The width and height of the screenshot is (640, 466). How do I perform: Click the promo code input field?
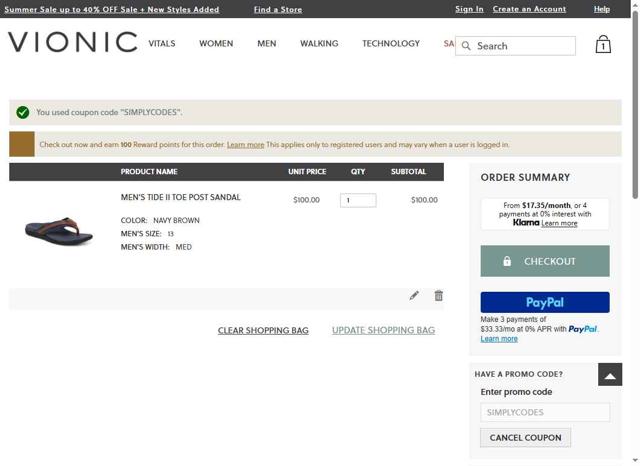tap(545, 412)
